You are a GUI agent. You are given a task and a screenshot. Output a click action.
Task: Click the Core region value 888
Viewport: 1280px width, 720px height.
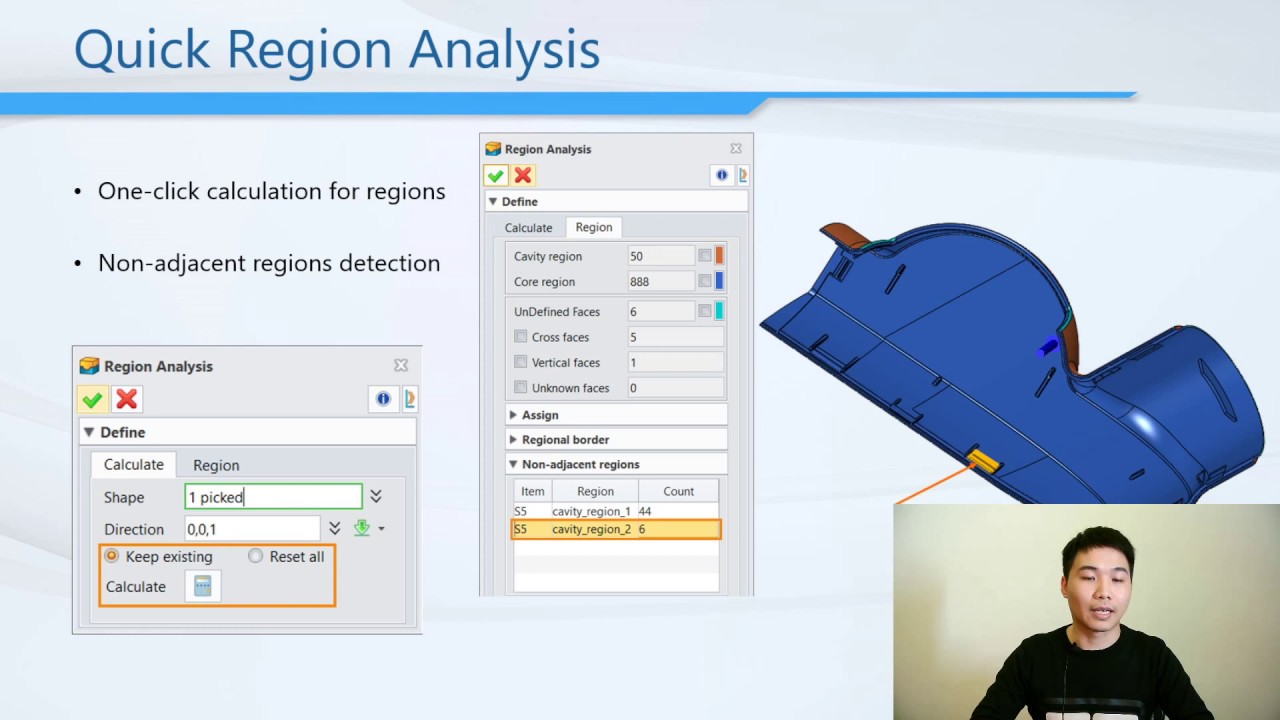click(x=660, y=281)
